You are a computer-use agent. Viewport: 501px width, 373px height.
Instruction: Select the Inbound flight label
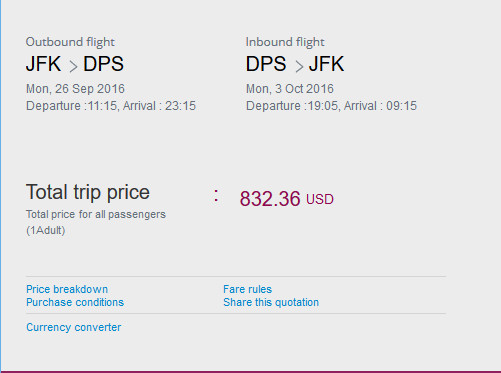click(285, 42)
